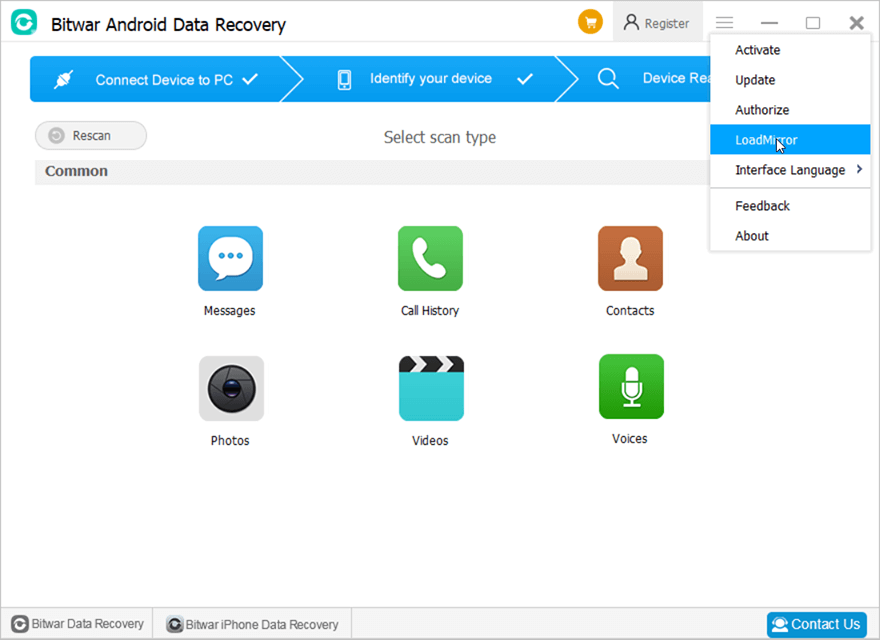Click the Select scan type heading

440,138
